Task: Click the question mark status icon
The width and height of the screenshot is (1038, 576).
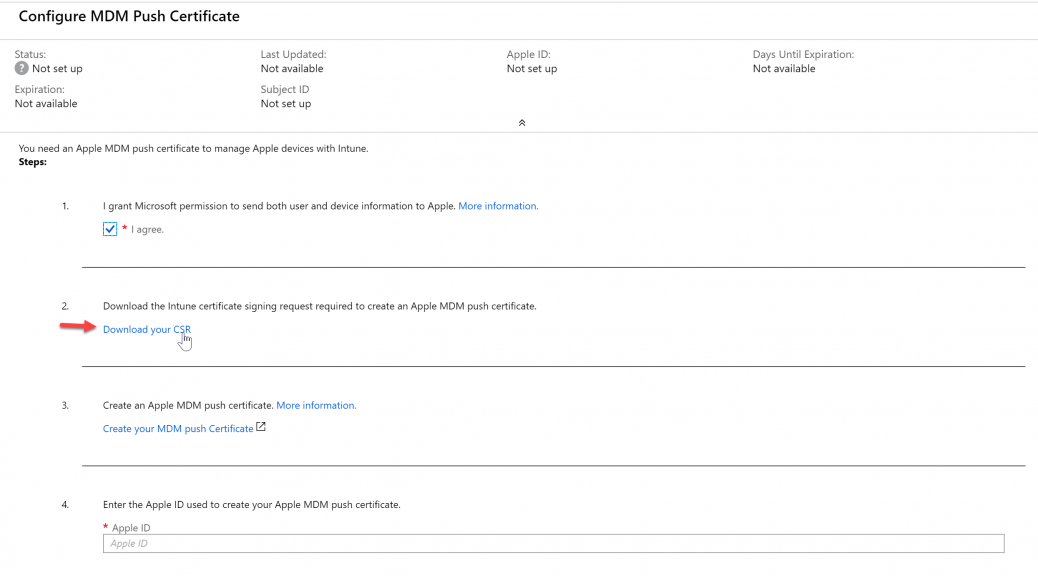Action: click(21, 68)
